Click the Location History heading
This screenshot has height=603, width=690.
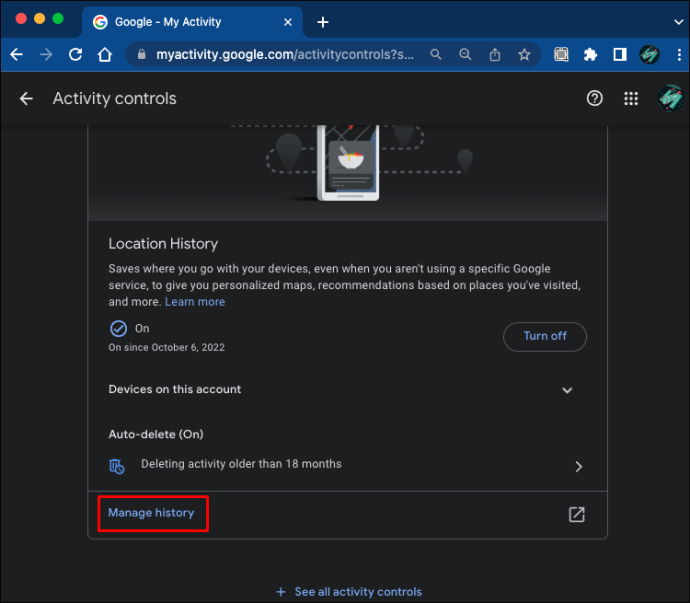coord(163,244)
